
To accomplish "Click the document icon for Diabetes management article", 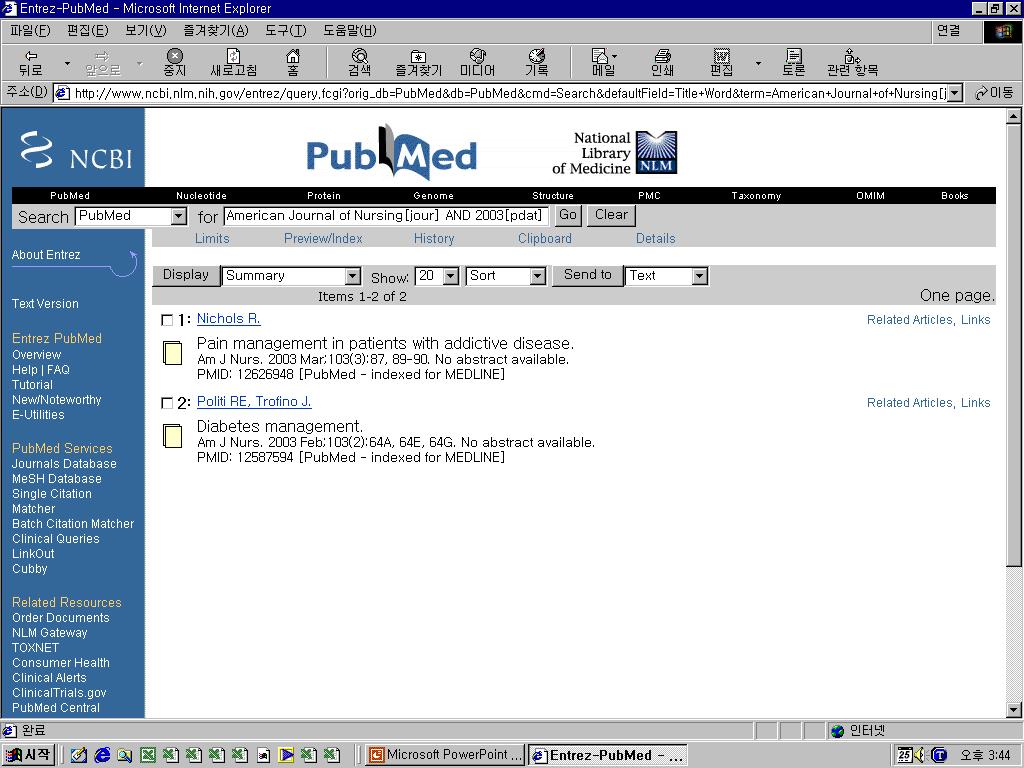I will (172, 436).
